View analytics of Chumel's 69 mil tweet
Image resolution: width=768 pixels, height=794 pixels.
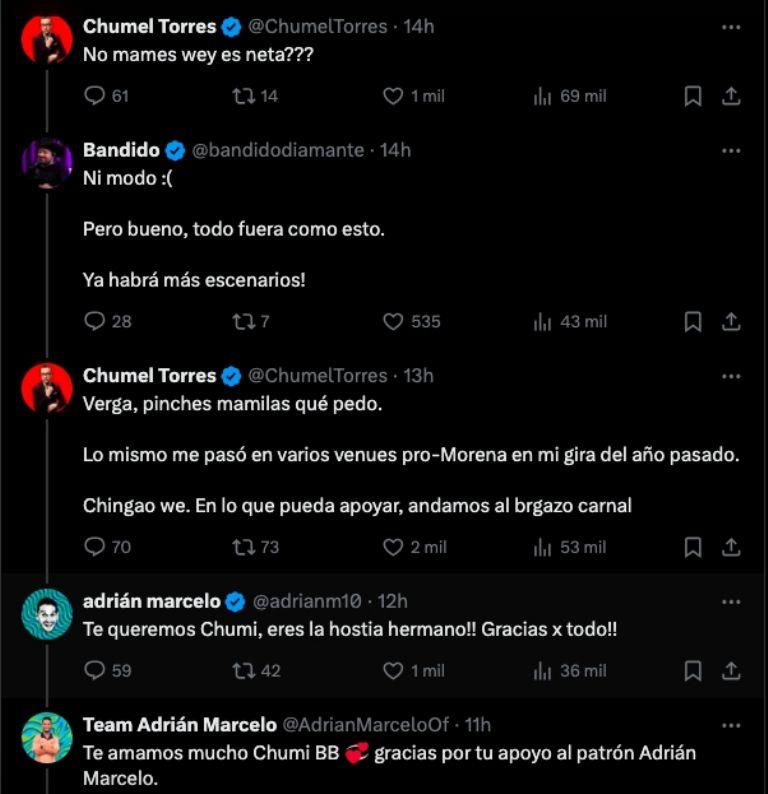[543, 96]
